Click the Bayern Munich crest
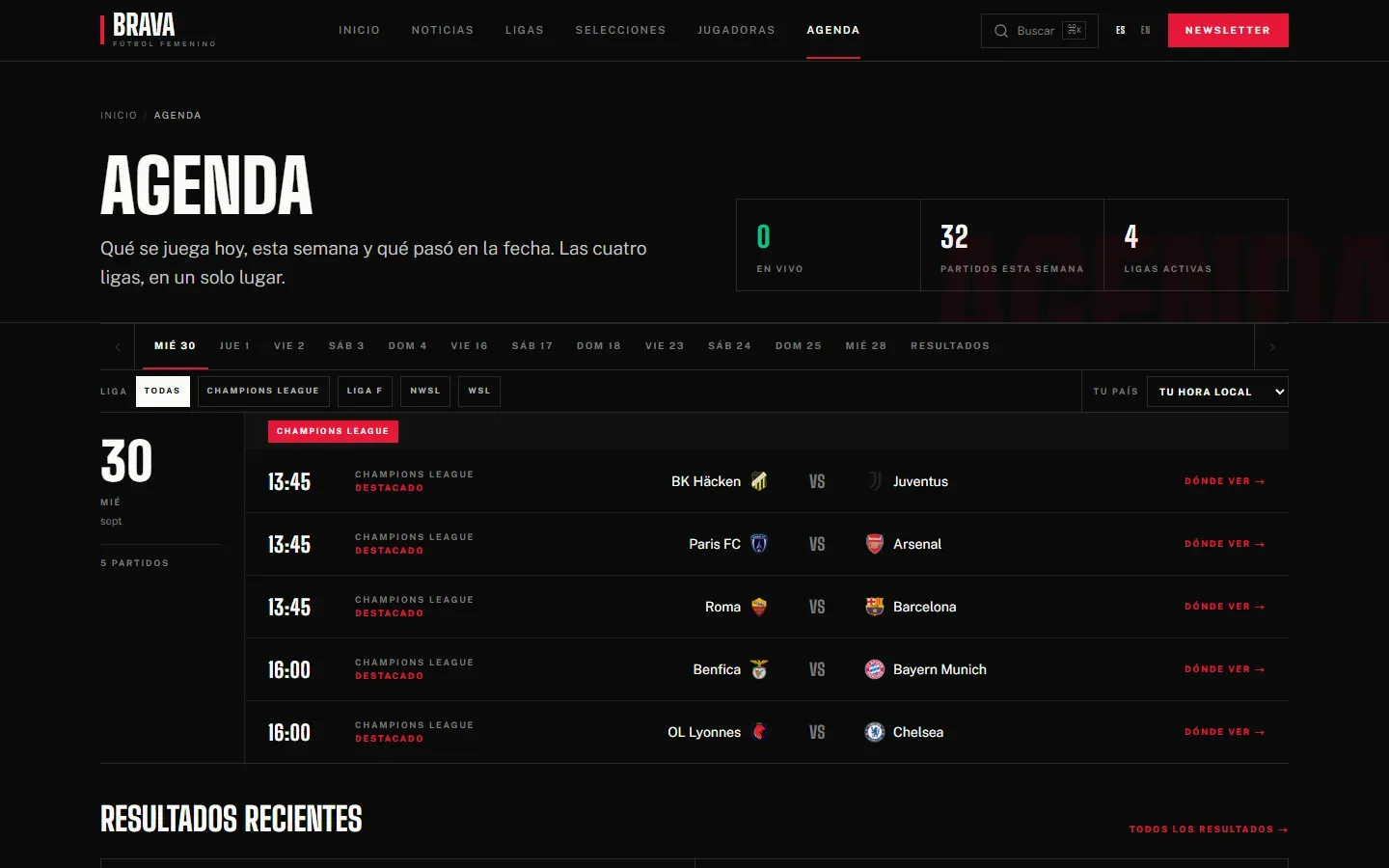Image resolution: width=1389 pixels, height=868 pixels. click(875, 669)
